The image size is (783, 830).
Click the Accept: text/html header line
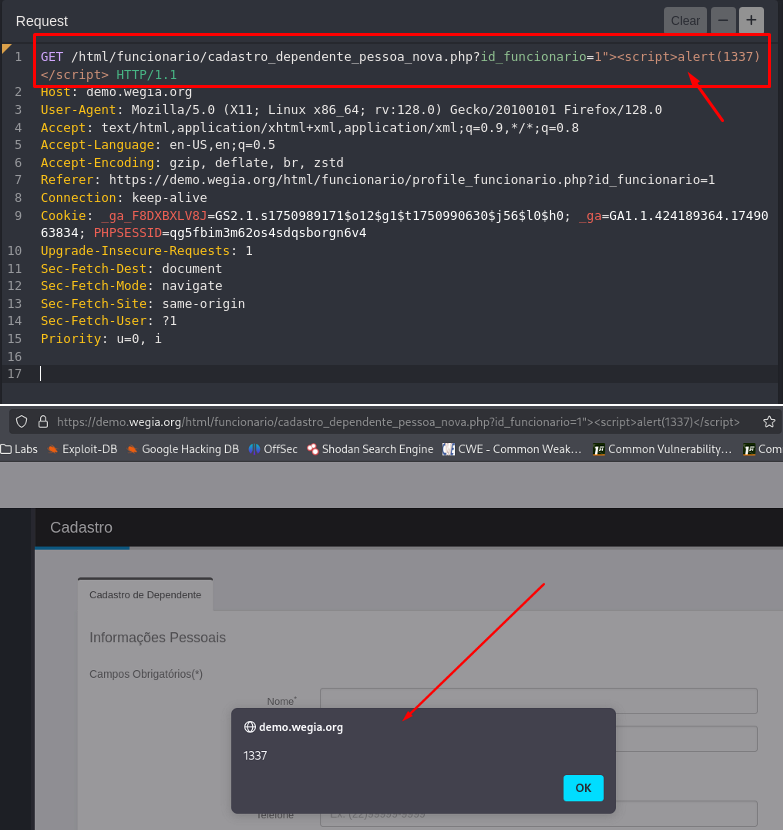coord(310,128)
